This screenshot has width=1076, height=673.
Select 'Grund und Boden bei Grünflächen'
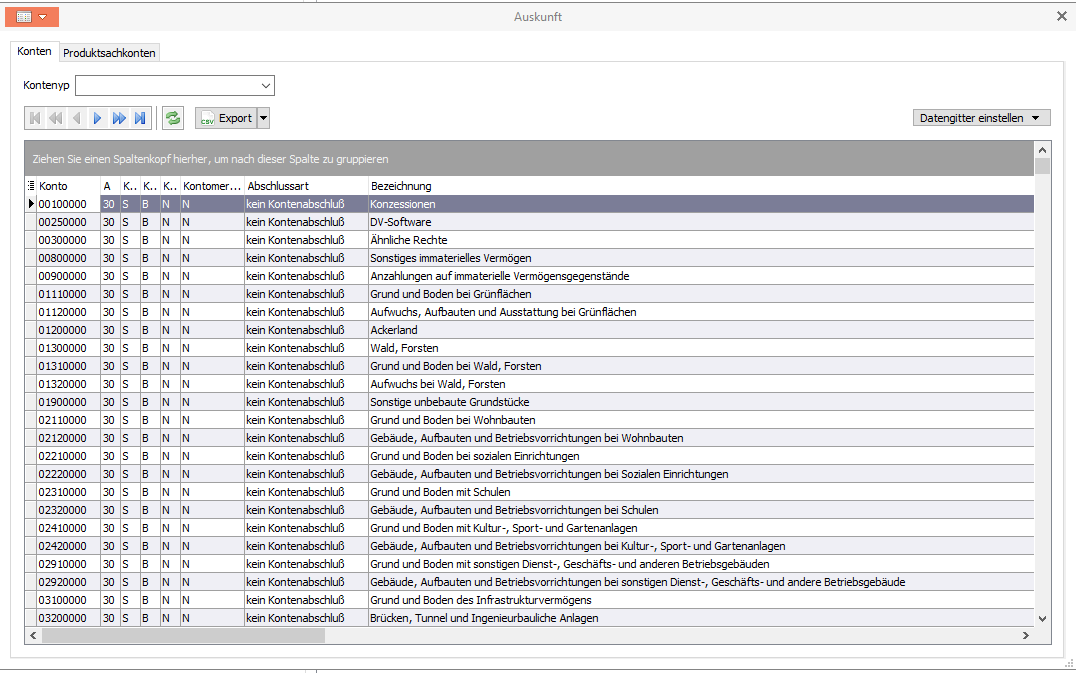[x=529, y=294]
